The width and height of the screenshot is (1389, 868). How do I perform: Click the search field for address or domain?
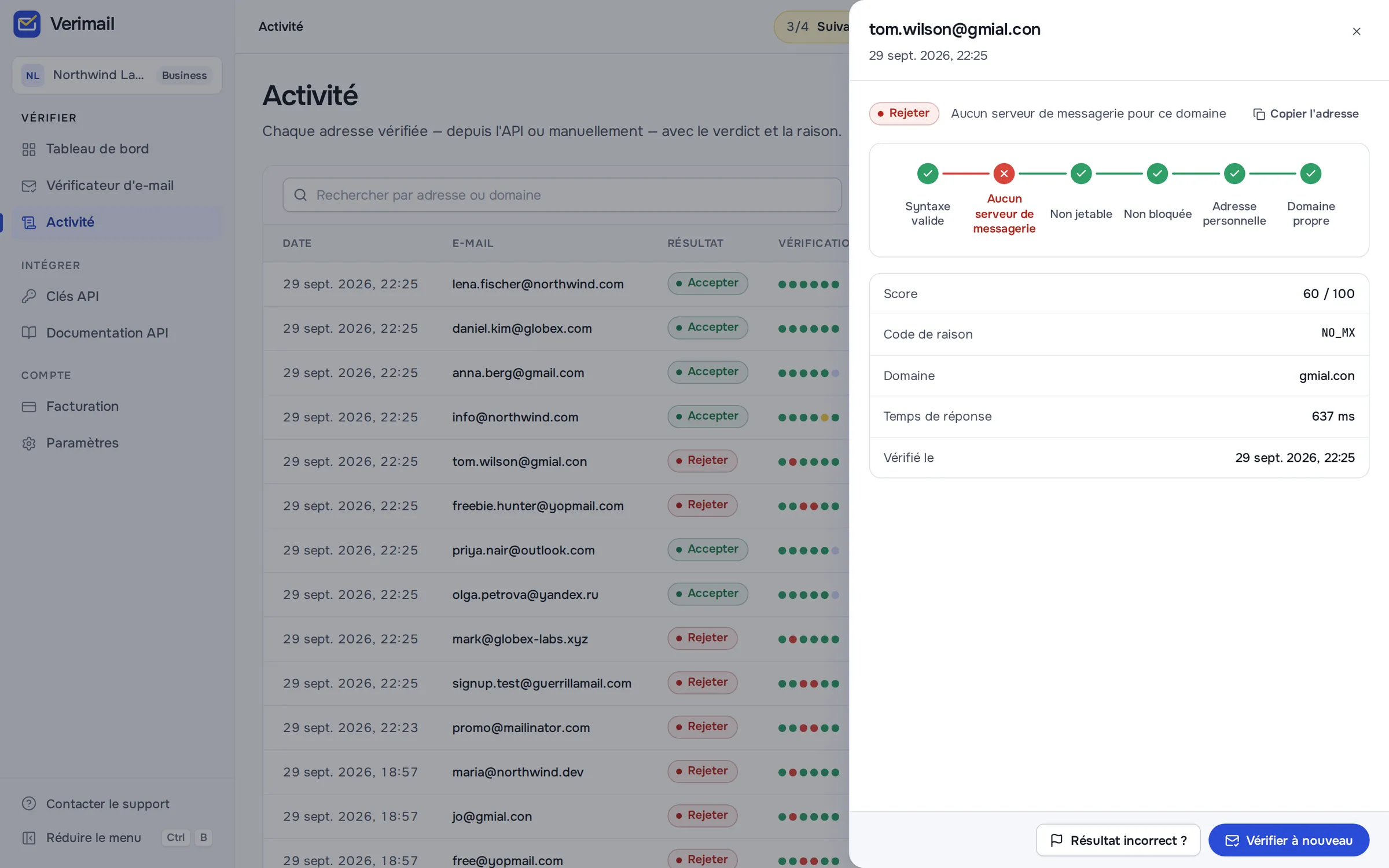pyautogui.click(x=562, y=195)
